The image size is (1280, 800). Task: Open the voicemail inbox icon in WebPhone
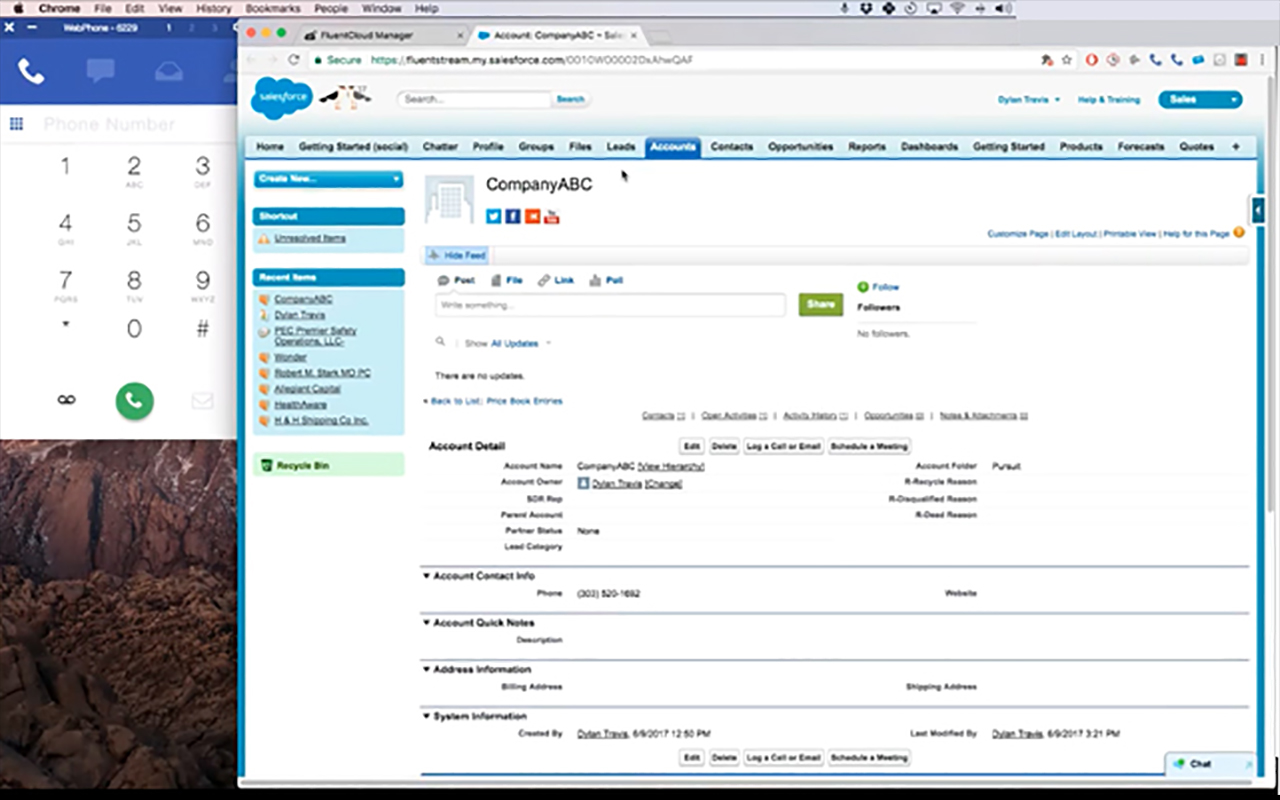pos(170,72)
